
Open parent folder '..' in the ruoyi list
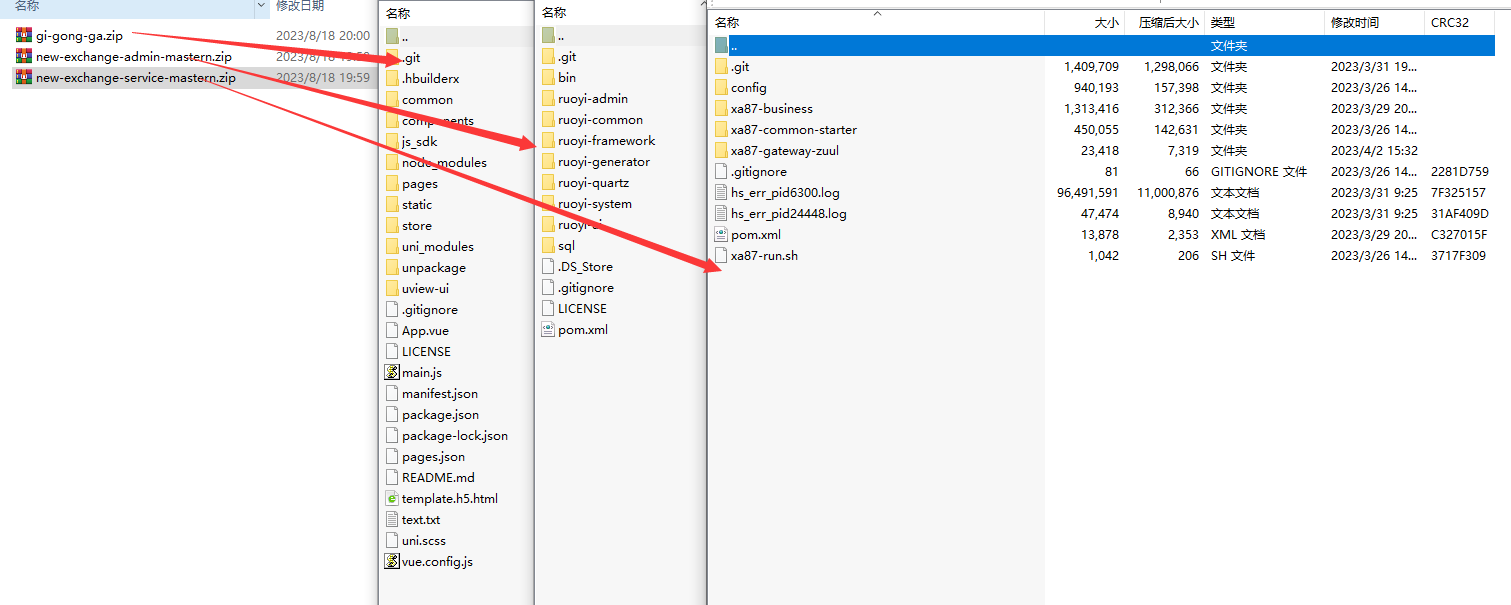[x=560, y=35]
